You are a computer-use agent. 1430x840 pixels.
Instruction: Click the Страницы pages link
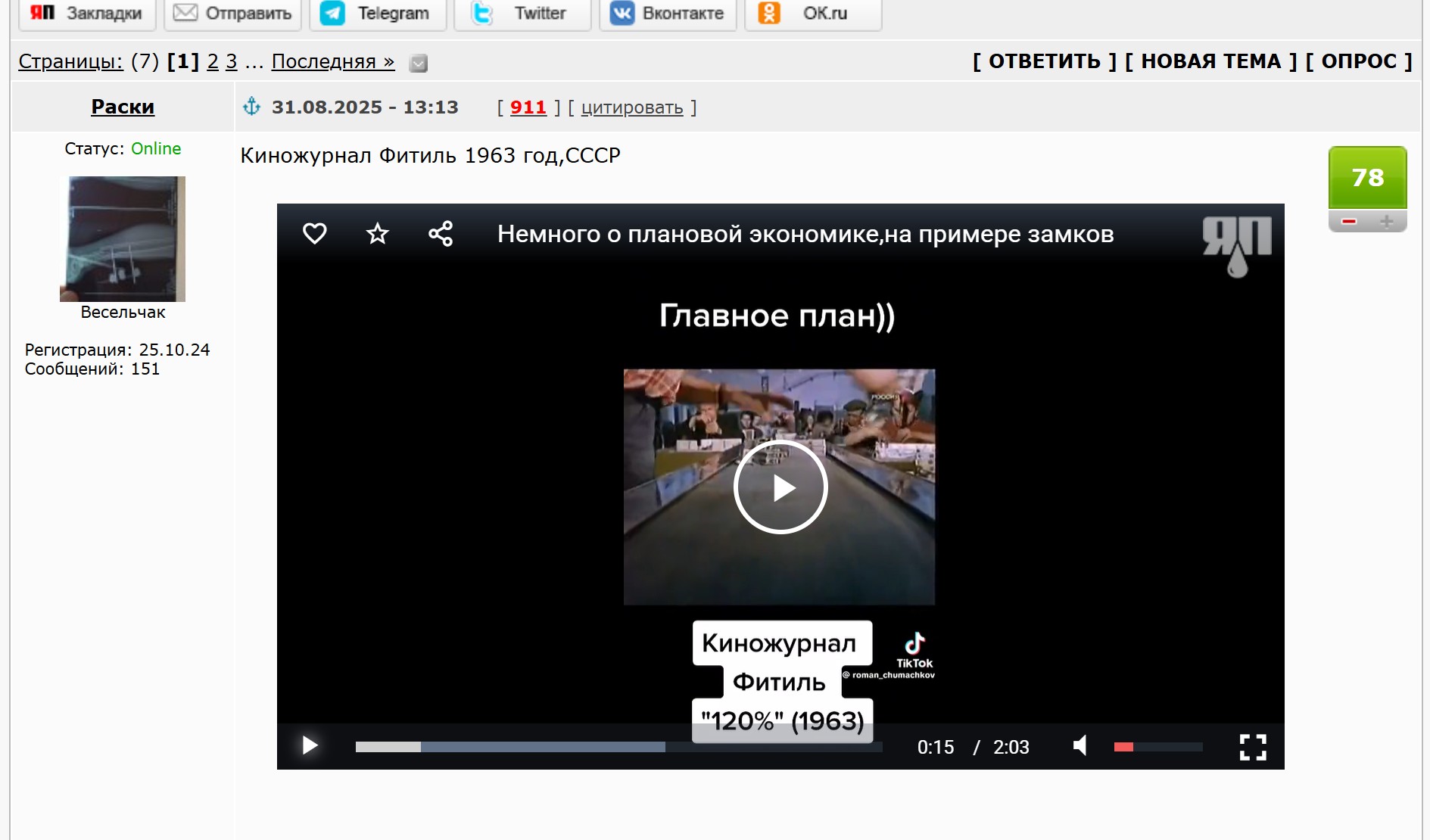pos(70,61)
